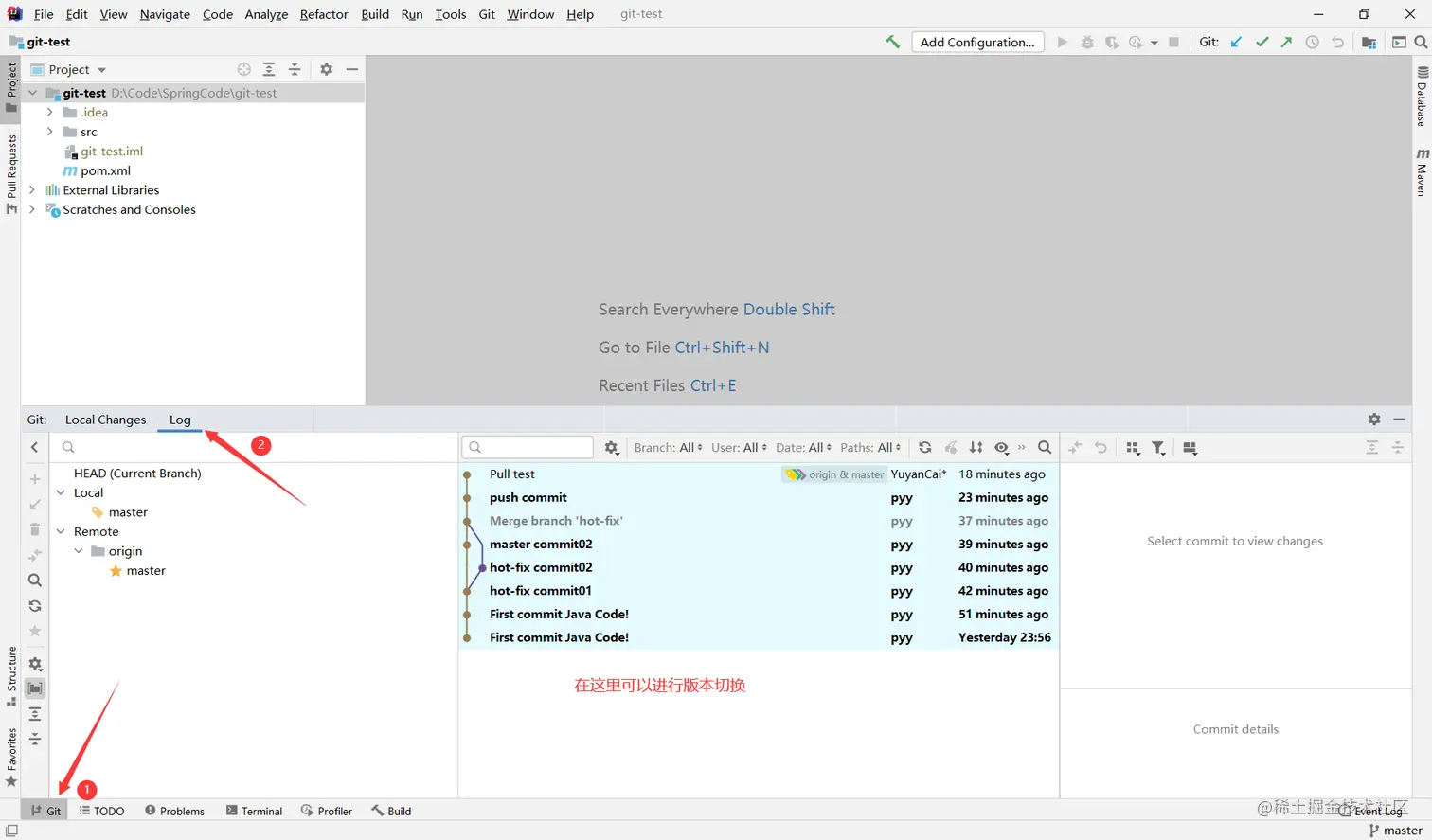Image resolution: width=1432 pixels, height=840 pixels.
Task: Click Collapse All in Project panel
Action: [295, 69]
